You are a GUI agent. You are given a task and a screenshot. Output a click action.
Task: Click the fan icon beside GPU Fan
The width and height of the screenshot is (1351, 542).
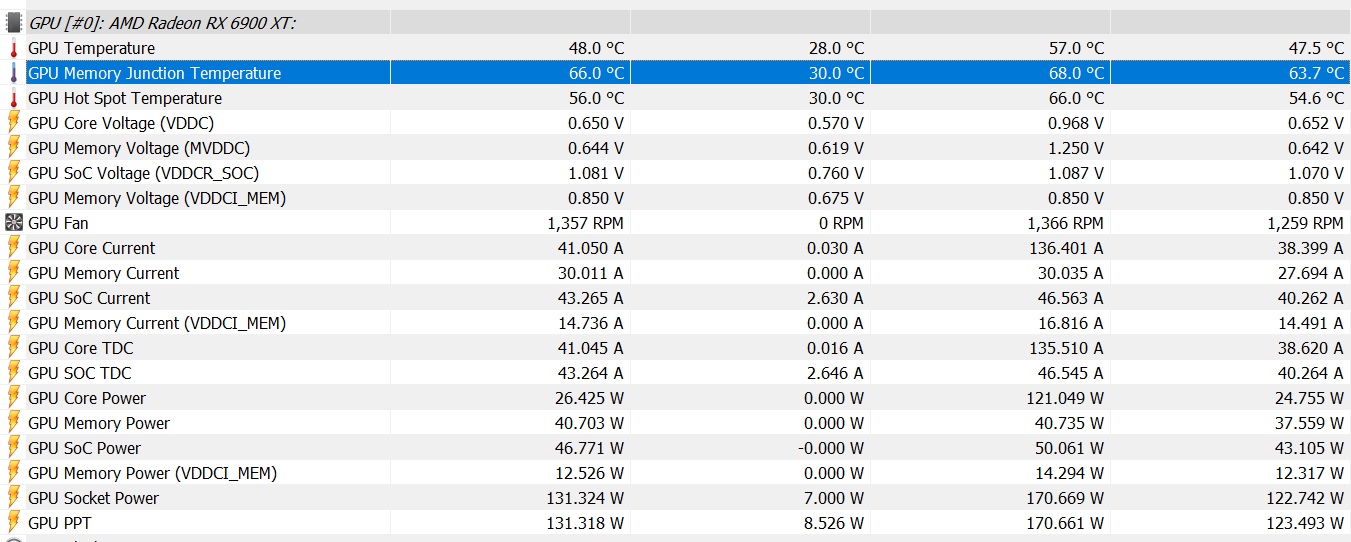[14, 223]
